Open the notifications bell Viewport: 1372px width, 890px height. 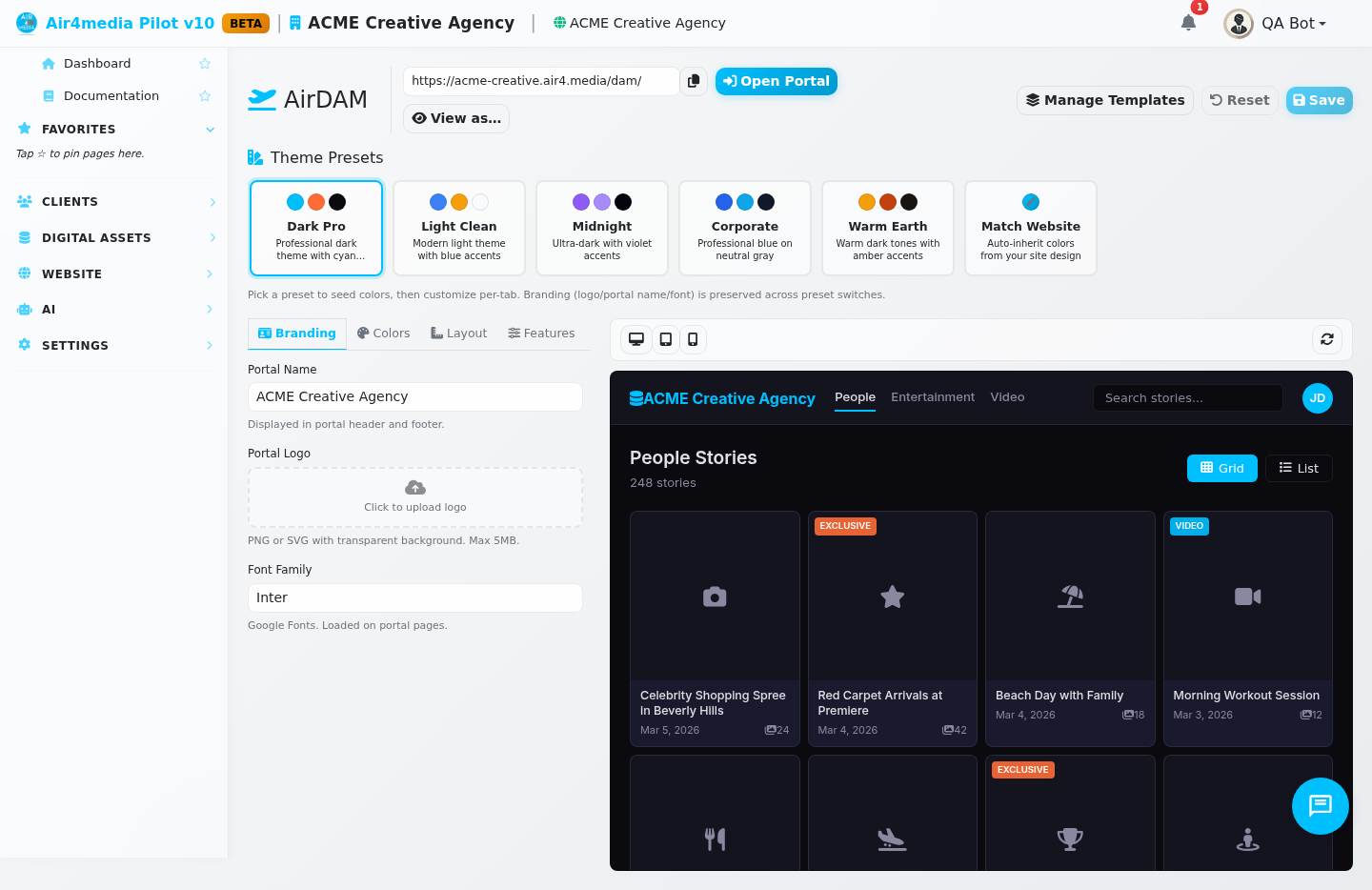(x=1188, y=23)
